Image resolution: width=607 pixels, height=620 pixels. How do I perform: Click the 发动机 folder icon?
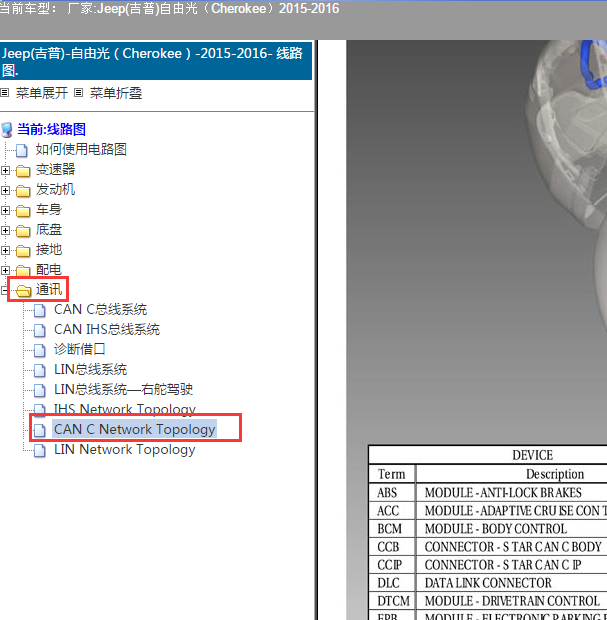pyautogui.click(x=23, y=191)
